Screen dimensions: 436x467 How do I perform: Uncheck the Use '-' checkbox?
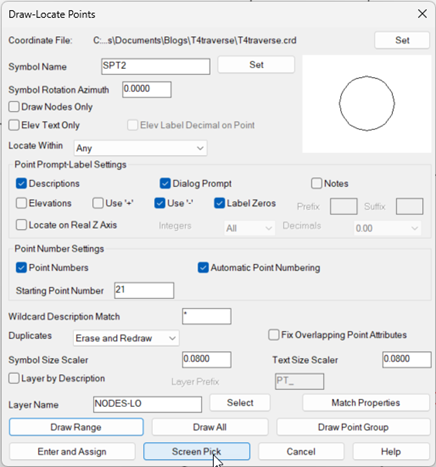pos(160,203)
